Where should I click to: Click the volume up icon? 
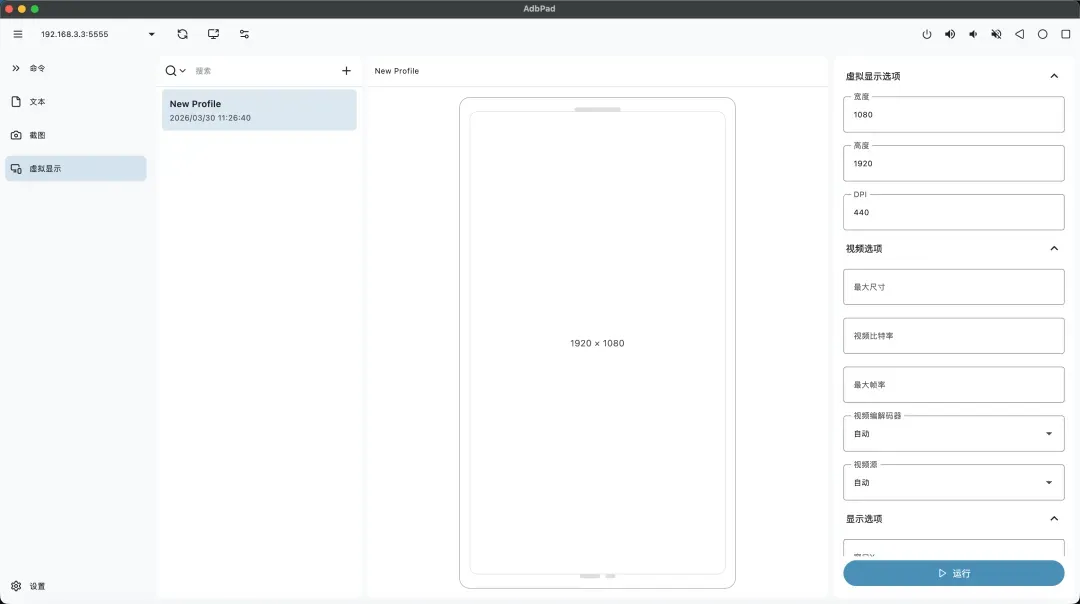pos(950,34)
